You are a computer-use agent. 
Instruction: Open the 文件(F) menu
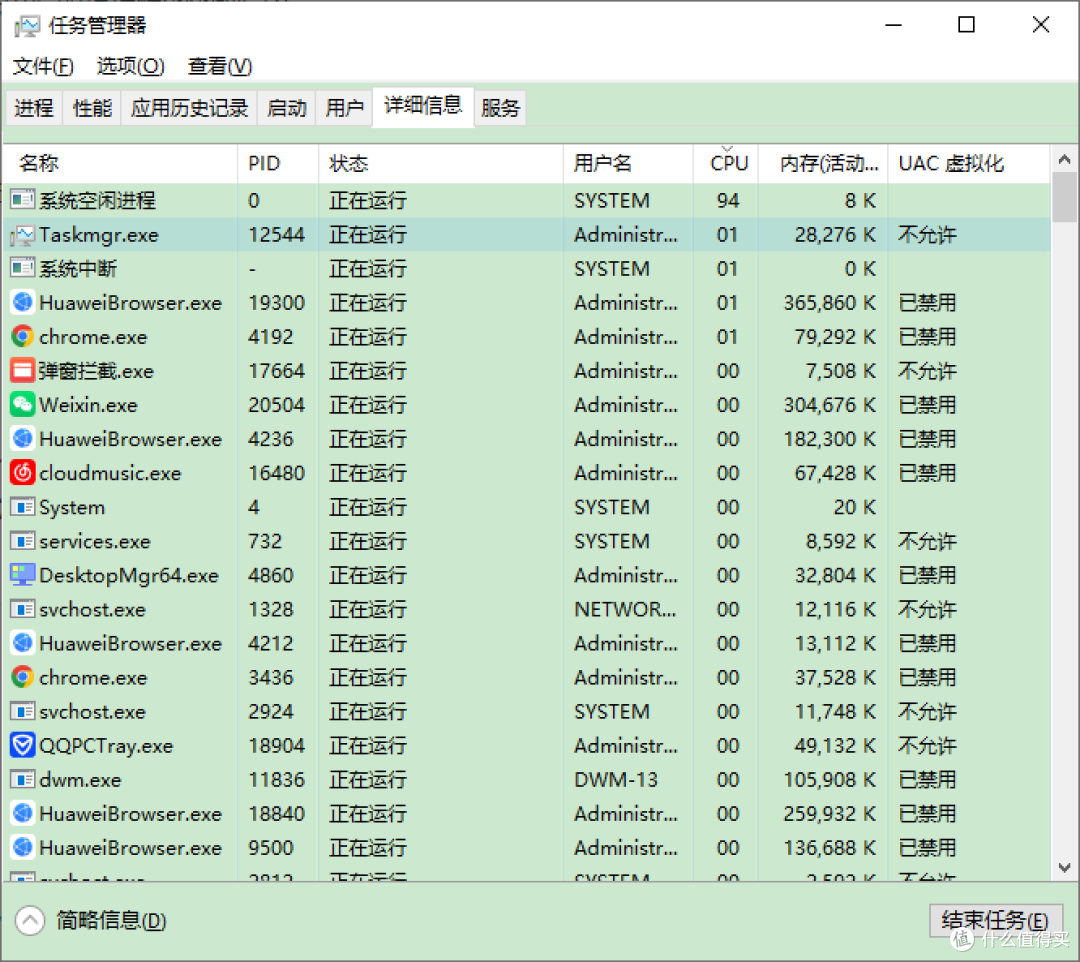pyautogui.click(x=43, y=66)
